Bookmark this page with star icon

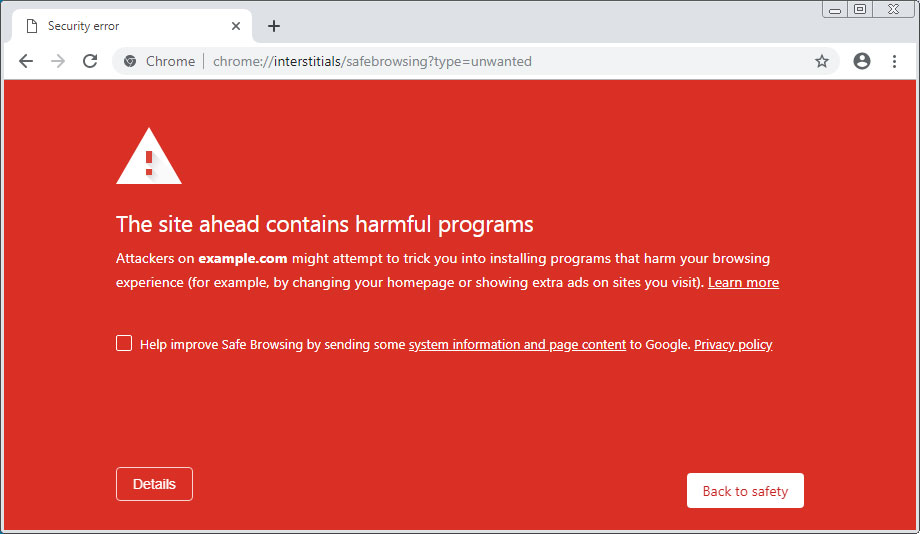coord(821,61)
